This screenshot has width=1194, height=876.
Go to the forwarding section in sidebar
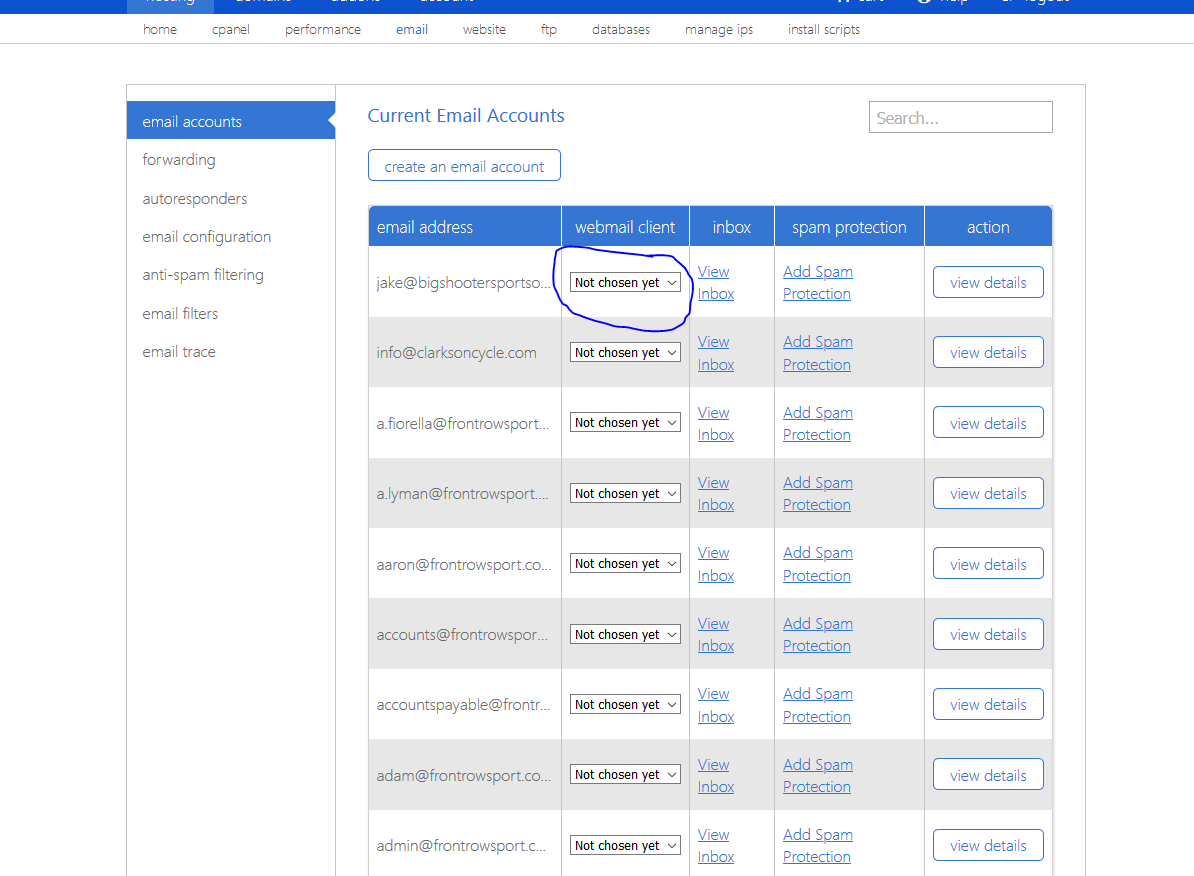pyautogui.click(x=179, y=160)
